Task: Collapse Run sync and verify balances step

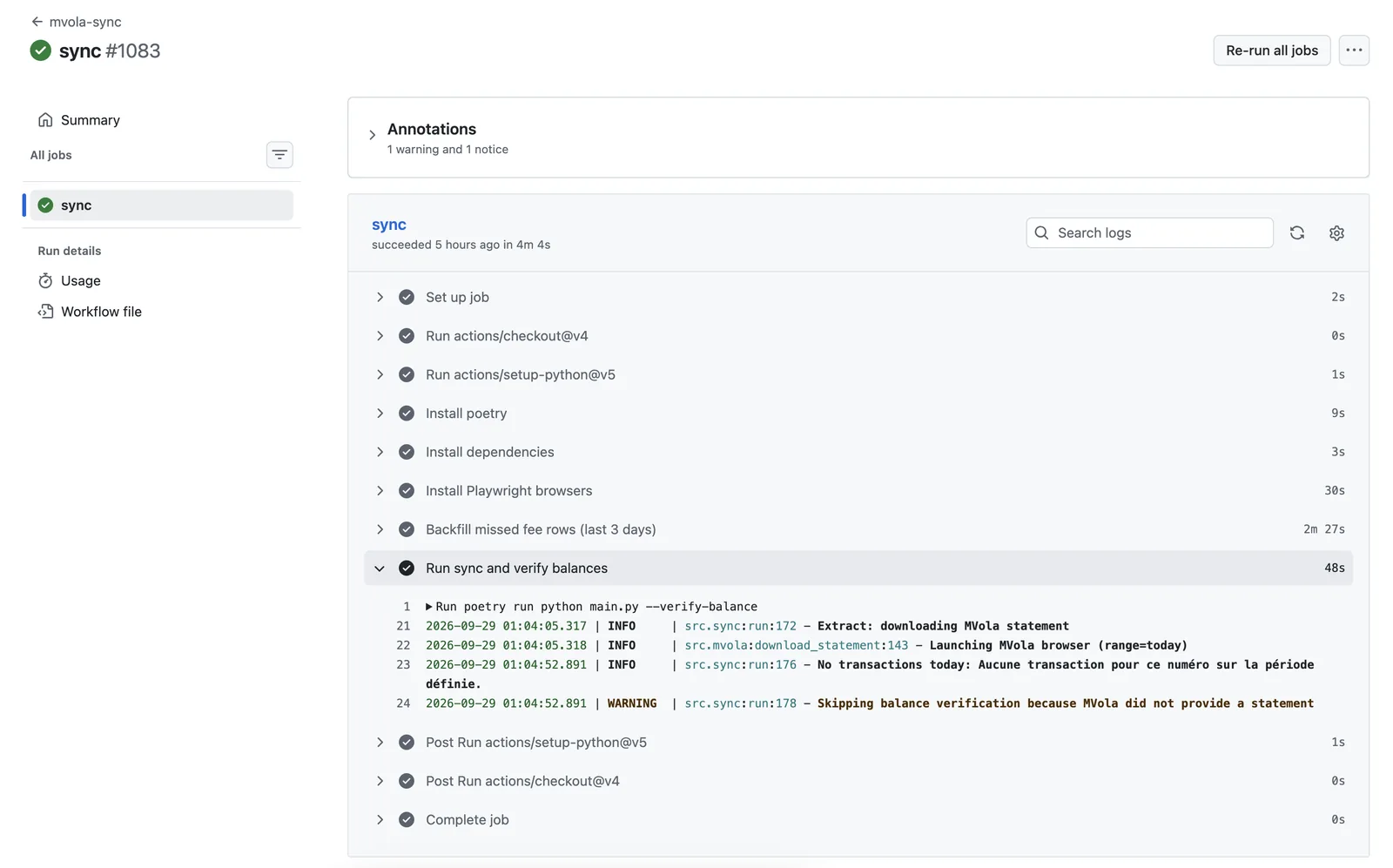Action: [858, 569]
